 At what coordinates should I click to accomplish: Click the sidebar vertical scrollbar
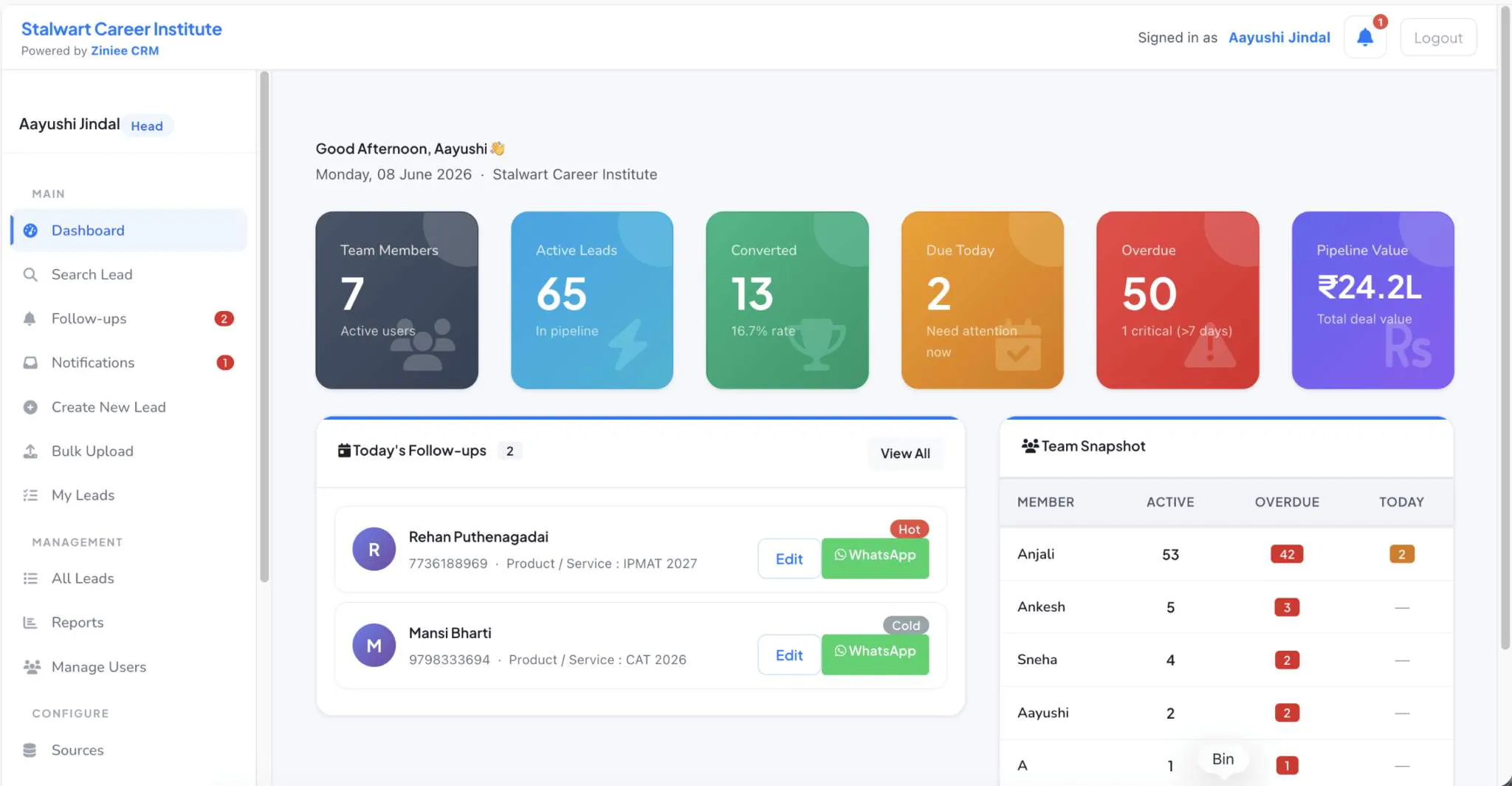(264, 326)
